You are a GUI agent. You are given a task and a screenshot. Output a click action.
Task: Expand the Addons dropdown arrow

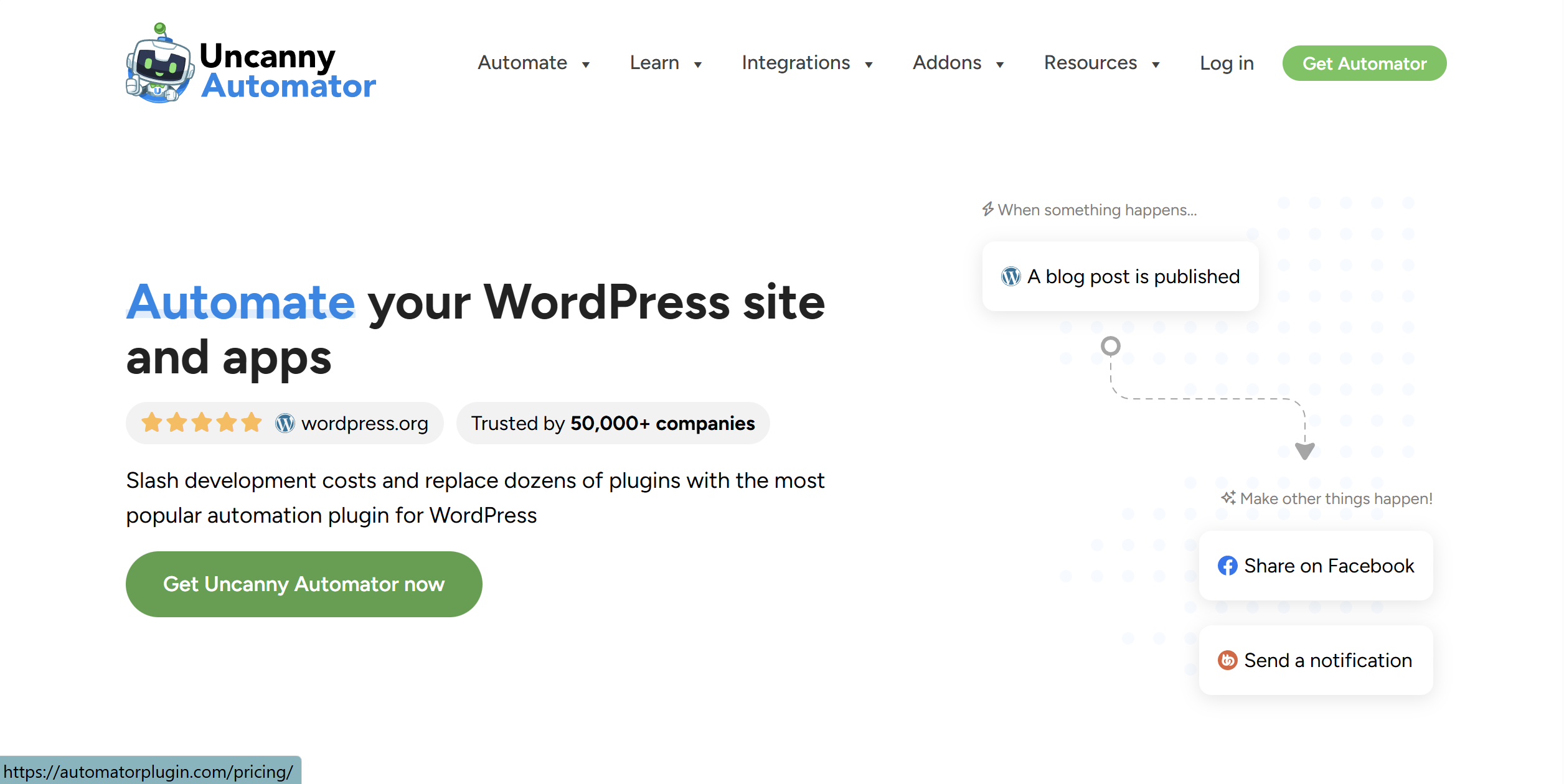pyautogui.click(x=1000, y=65)
